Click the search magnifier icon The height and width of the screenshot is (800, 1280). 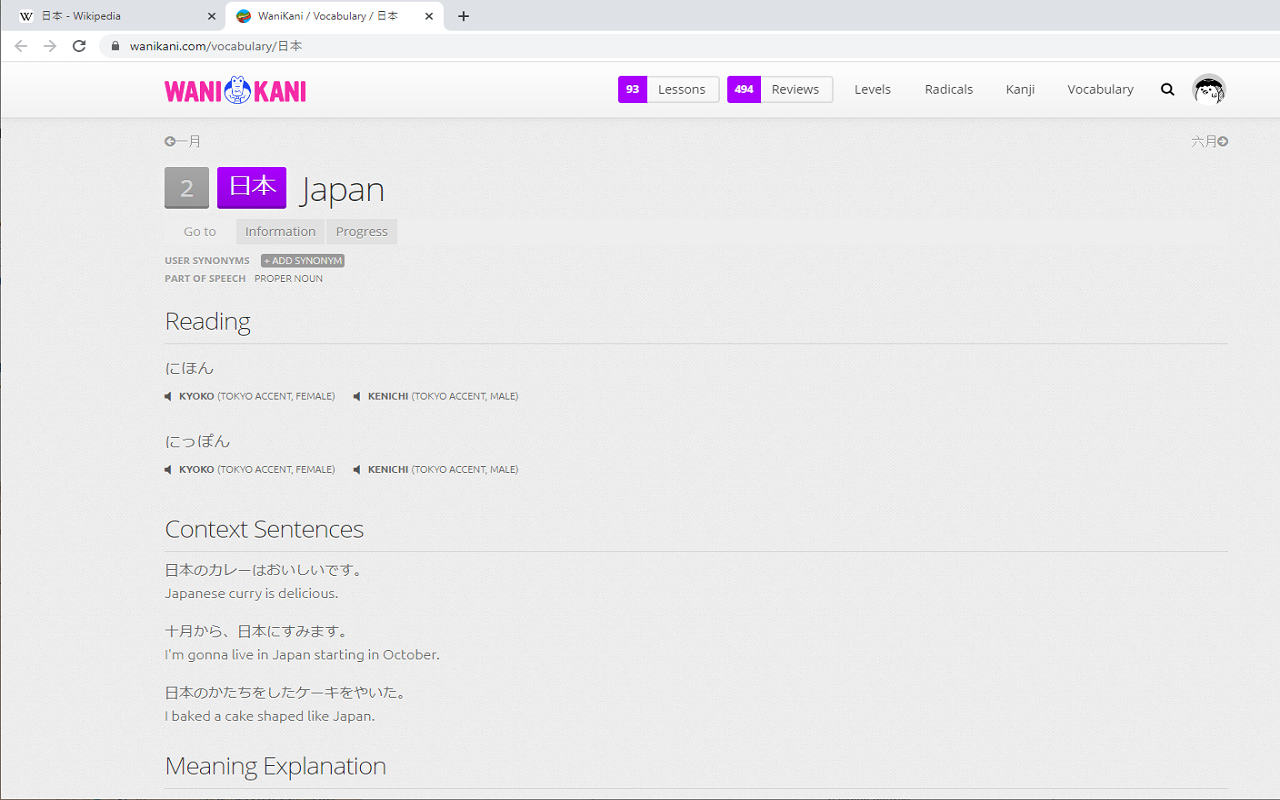1167,89
